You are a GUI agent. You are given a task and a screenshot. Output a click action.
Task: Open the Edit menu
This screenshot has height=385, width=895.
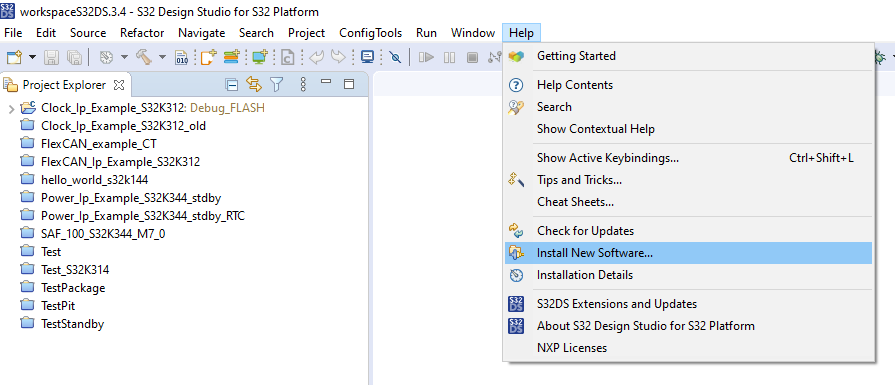[46, 33]
